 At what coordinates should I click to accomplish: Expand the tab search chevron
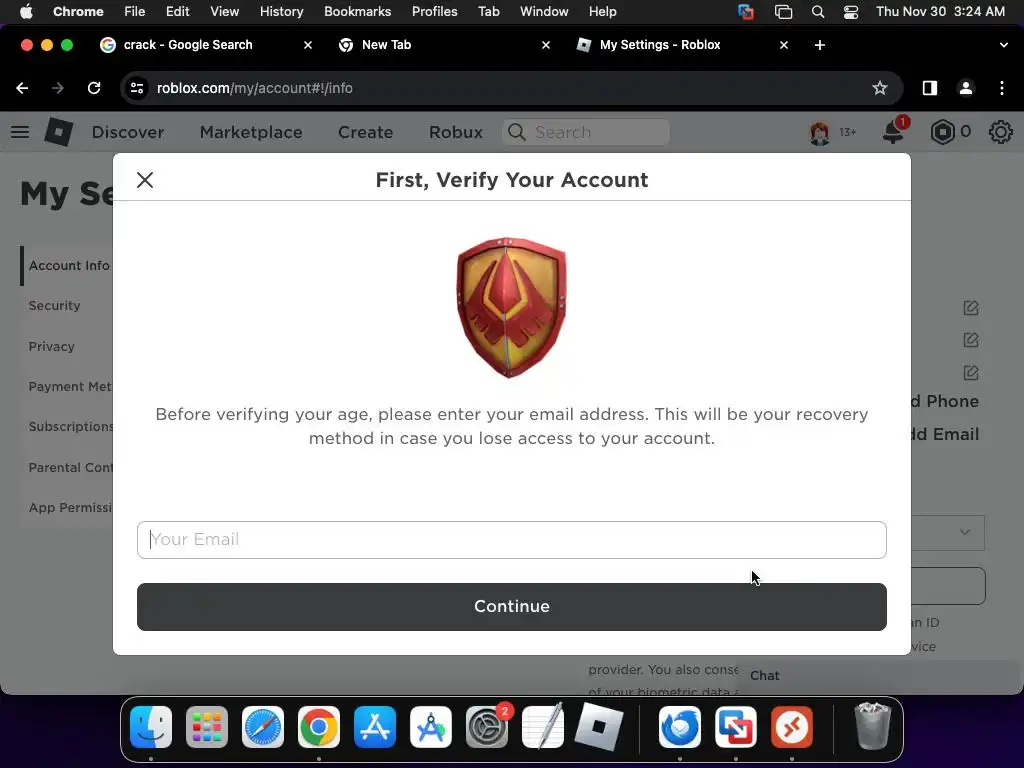pyautogui.click(x=1003, y=45)
